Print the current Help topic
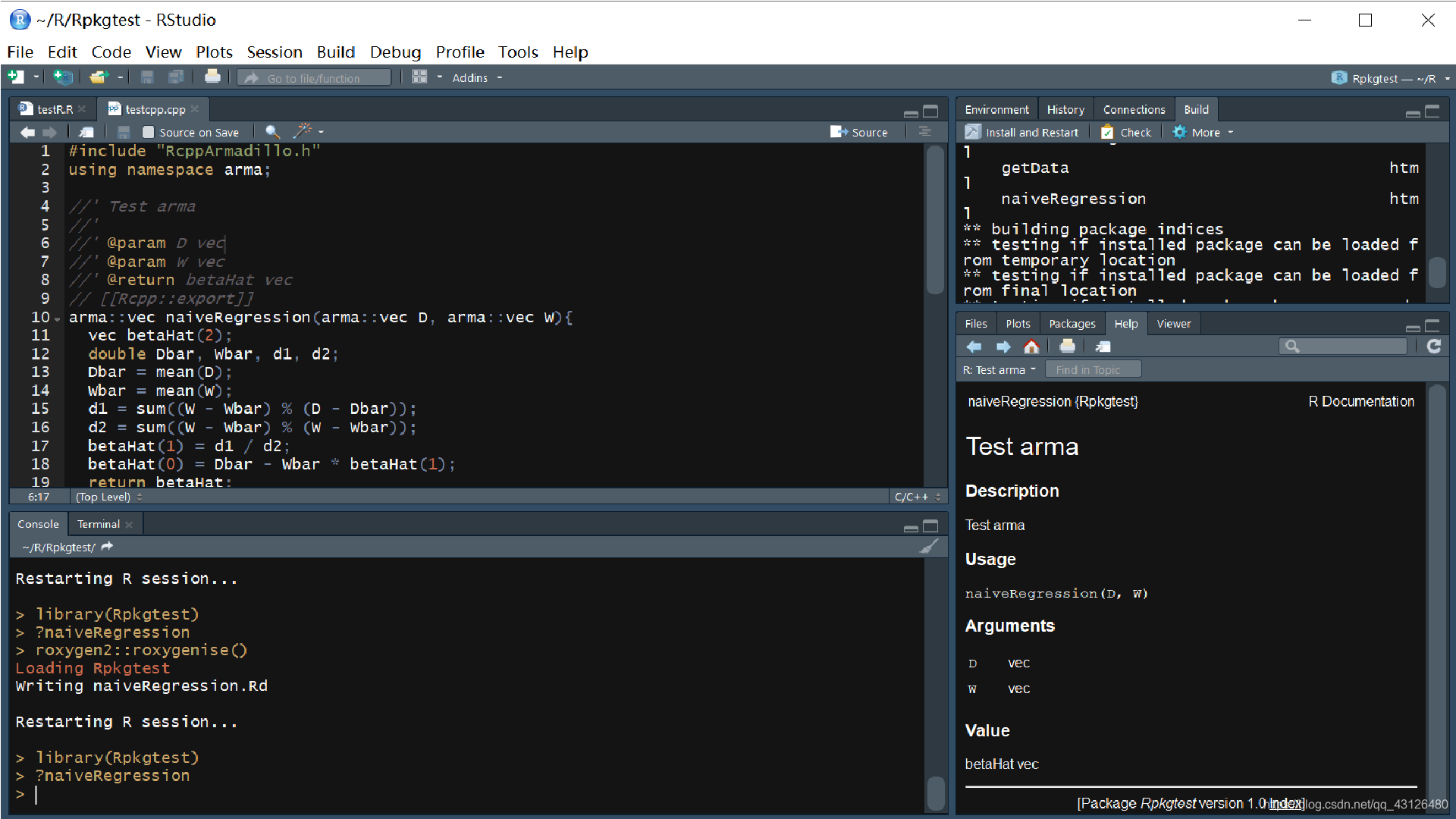1456x819 pixels. pos(1067,347)
